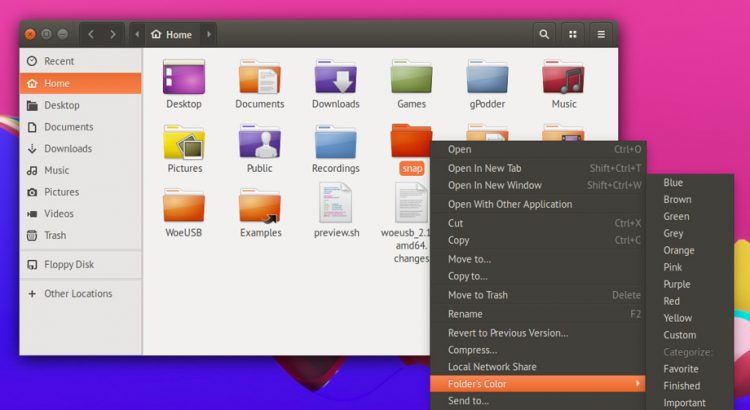Viewport: 750px width, 410px height.
Task: Select the snap folder icon
Action: (411, 140)
